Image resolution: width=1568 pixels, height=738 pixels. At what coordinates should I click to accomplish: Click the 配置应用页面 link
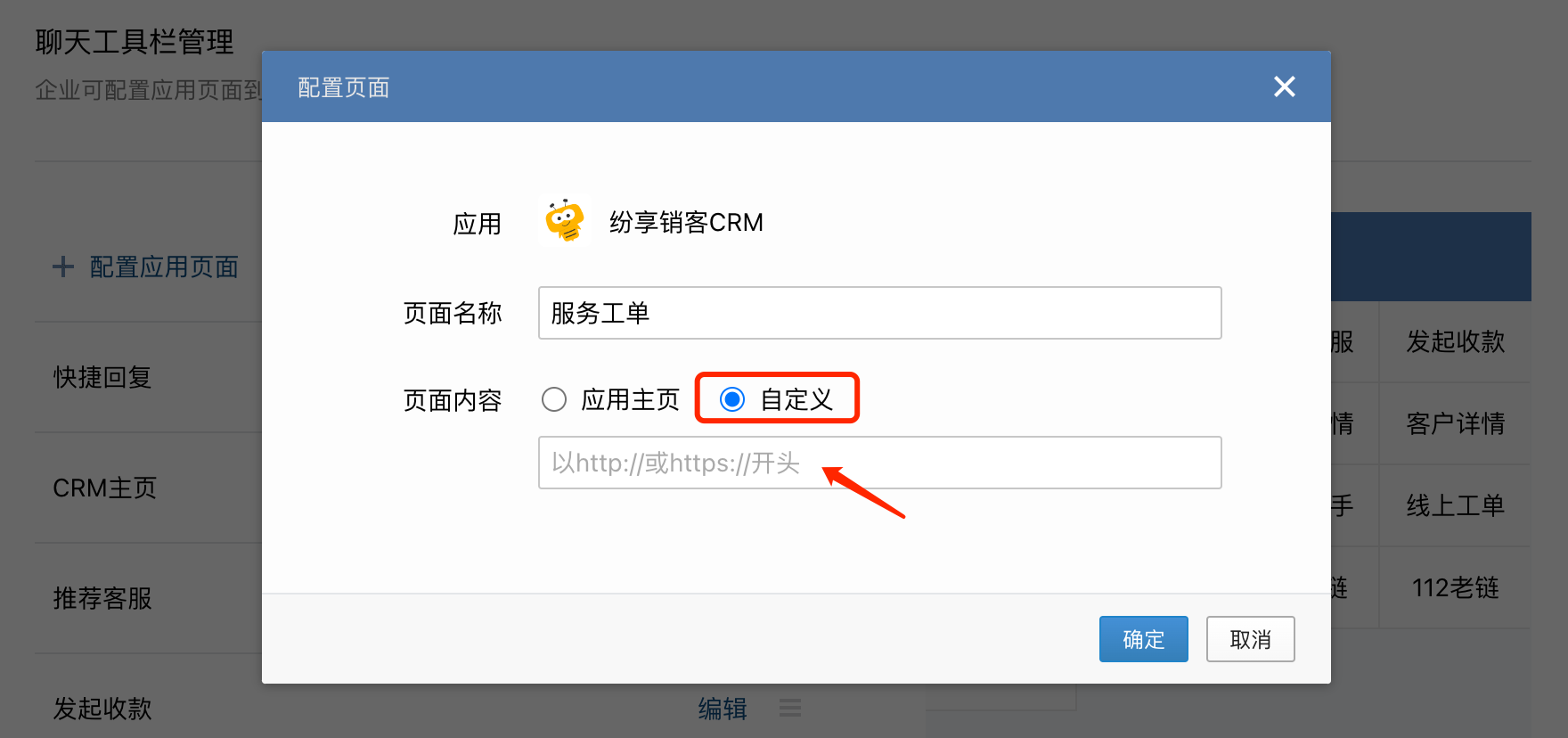tap(164, 266)
